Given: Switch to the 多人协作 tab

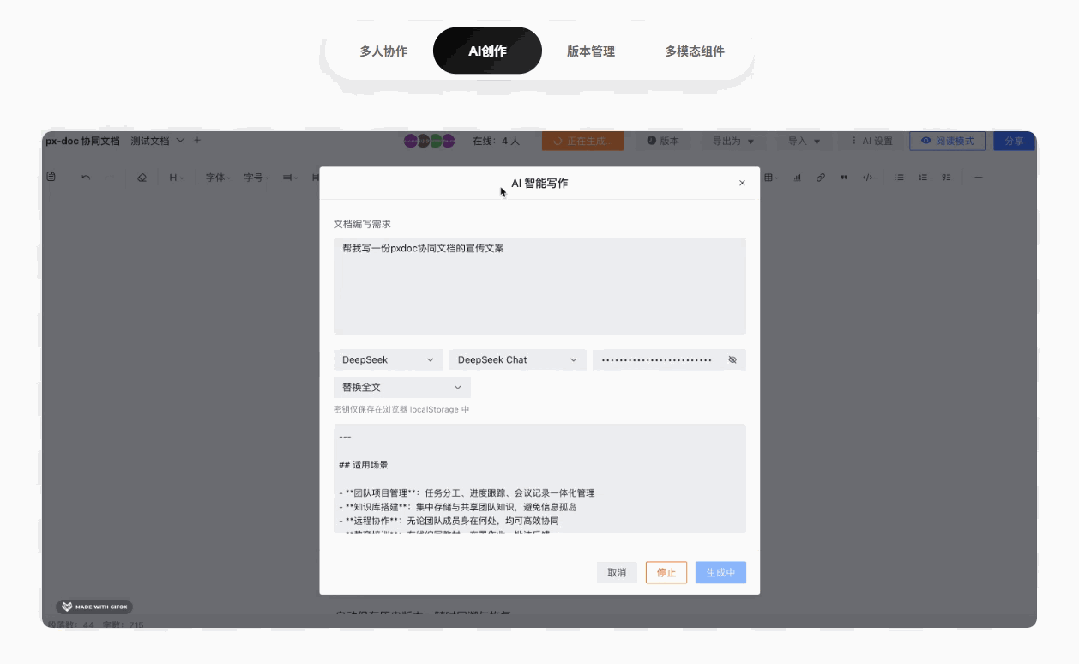Looking at the screenshot, I should tap(383, 51).
